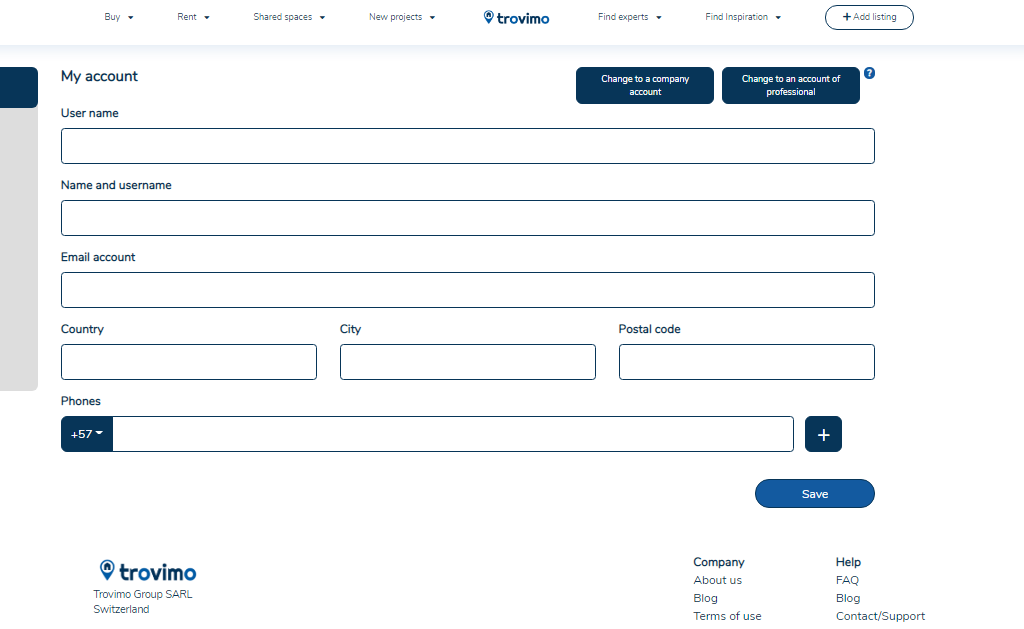Click the trovimo logo in footer
Viewport: 1024px width, 629px height.
pyautogui.click(x=148, y=571)
